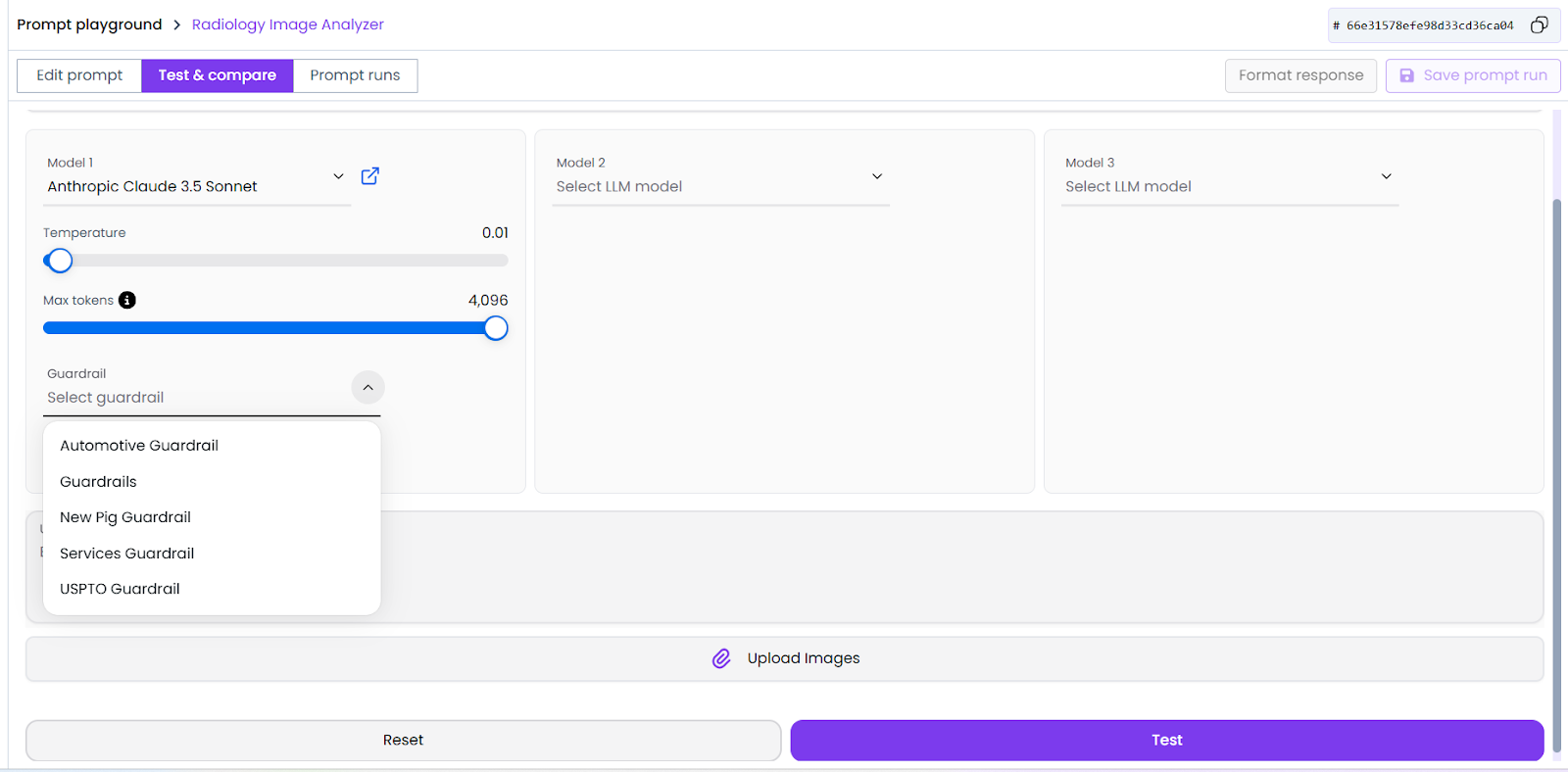The image size is (1568, 772).
Task: Open external link icon beside Model 1
Action: [x=369, y=176]
